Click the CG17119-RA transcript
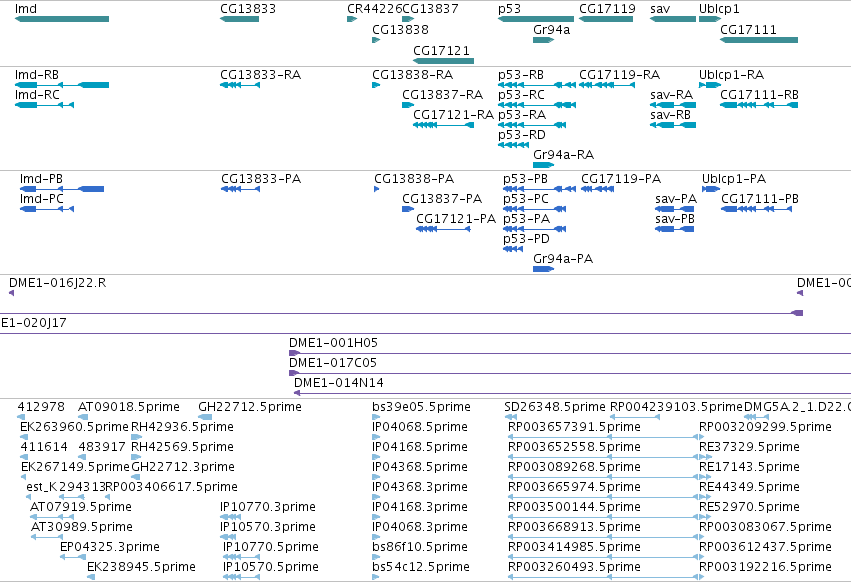851x582 pixels. coord(607,85)
